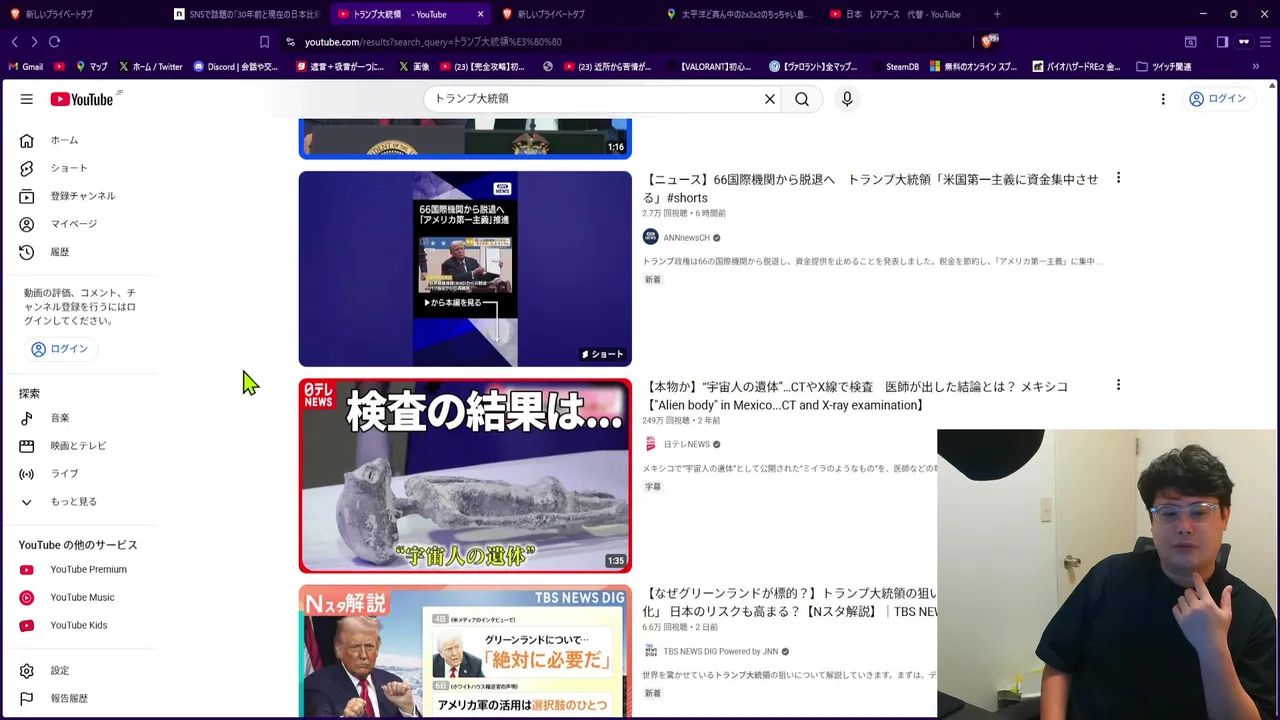Screen dimensions: 1280x720
Task: Open the browser hamburger main menu
Action: coord(1266,42)
